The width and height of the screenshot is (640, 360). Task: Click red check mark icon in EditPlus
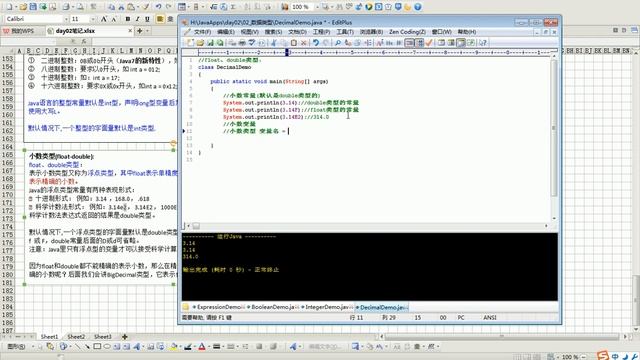coord(429,42)
